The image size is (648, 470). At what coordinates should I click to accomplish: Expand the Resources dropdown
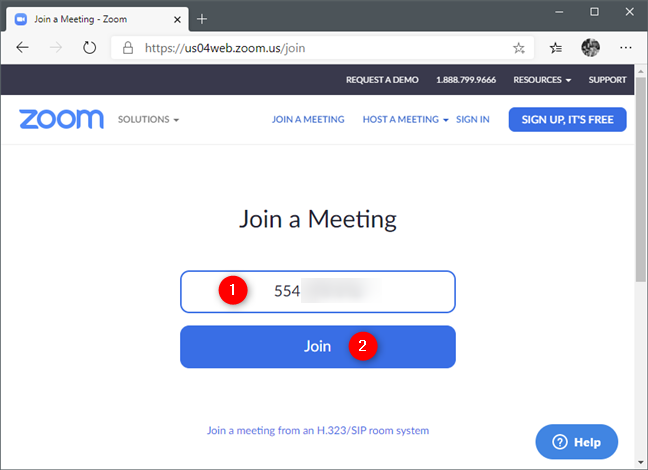click(542, 80)
